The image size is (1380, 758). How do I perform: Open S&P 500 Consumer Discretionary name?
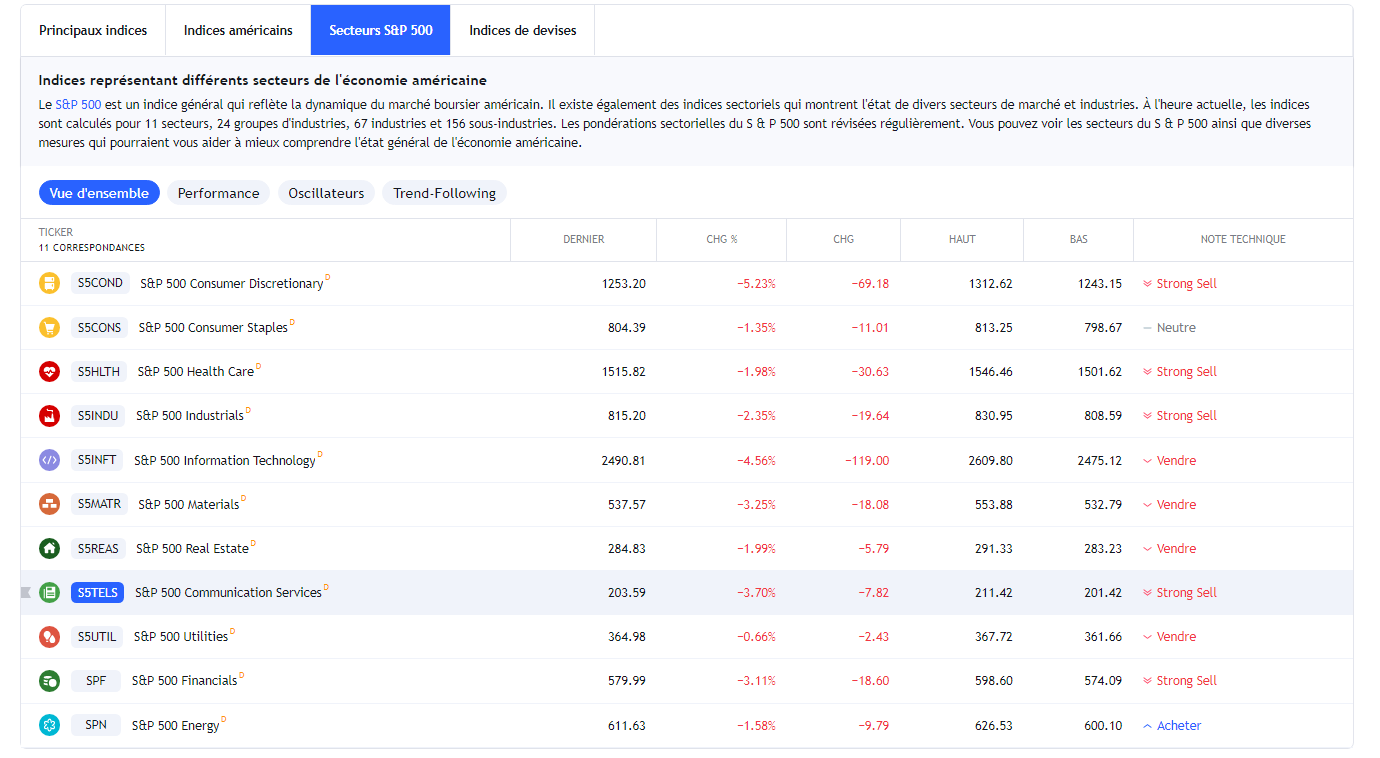tap(232, 284)
